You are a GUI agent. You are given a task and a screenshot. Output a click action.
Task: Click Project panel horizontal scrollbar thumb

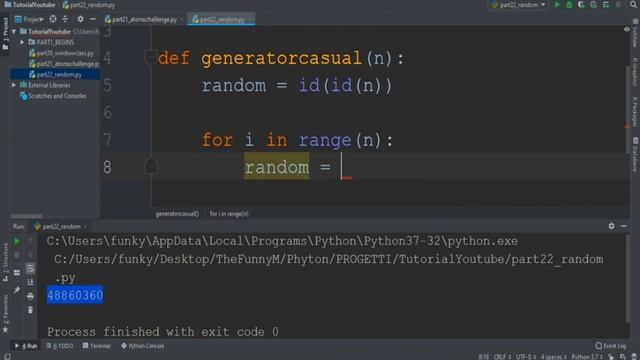pos(26,216)
